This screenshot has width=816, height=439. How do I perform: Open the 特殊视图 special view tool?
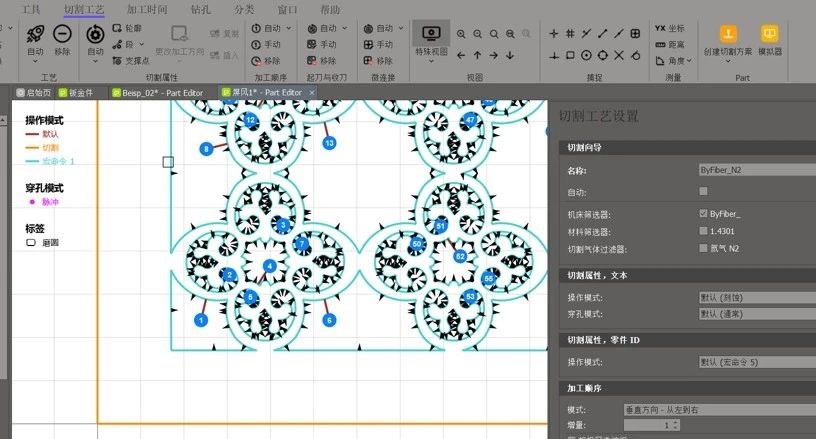pyautogui.click(x=431, y=39)
